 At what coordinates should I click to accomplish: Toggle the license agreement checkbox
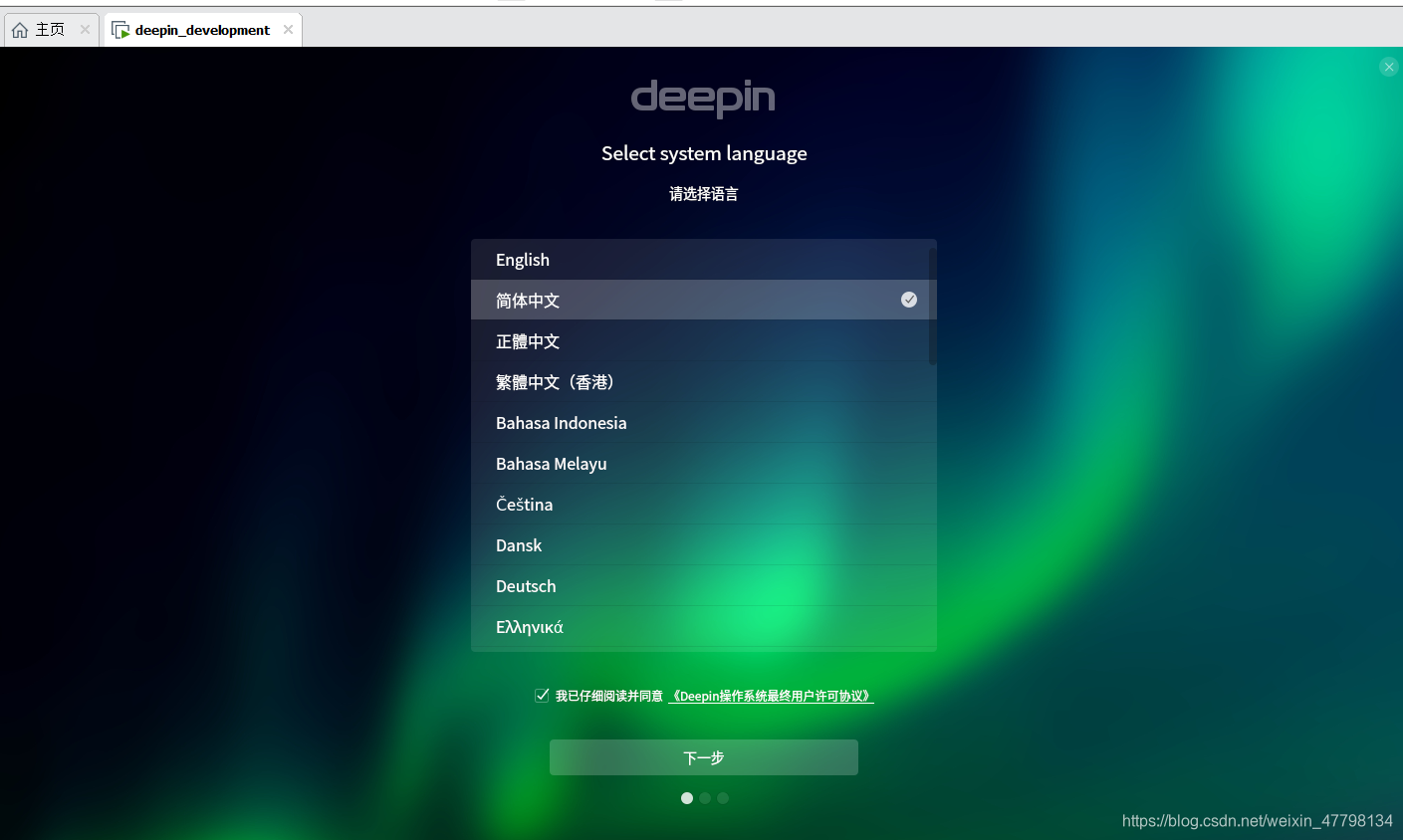[542, 696]
